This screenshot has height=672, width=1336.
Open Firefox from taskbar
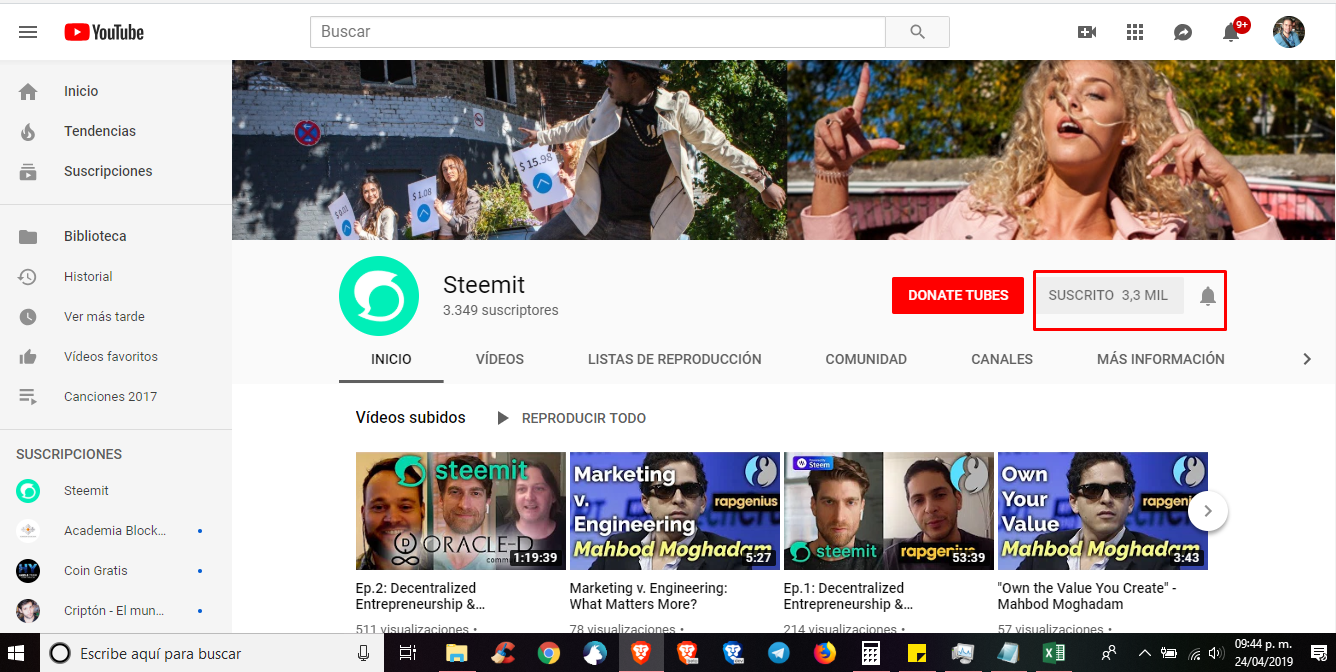(824, 653)
